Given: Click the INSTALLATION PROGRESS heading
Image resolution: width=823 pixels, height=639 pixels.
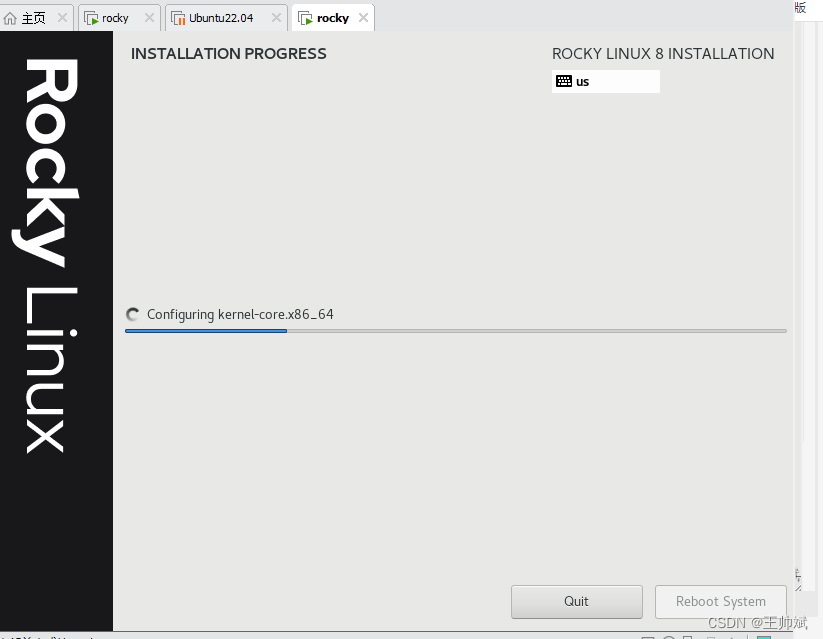Looking at the screenshot, I should point(228,54).
